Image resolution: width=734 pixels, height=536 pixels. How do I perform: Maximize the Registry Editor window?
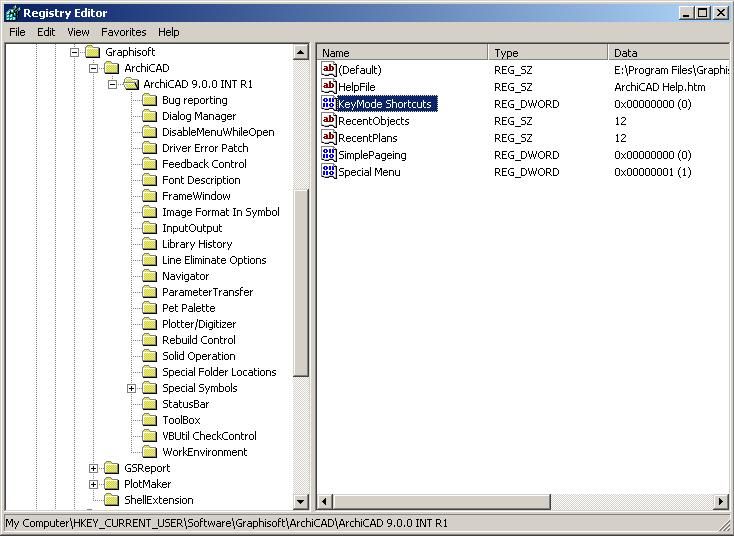click(x=703, y=13)
